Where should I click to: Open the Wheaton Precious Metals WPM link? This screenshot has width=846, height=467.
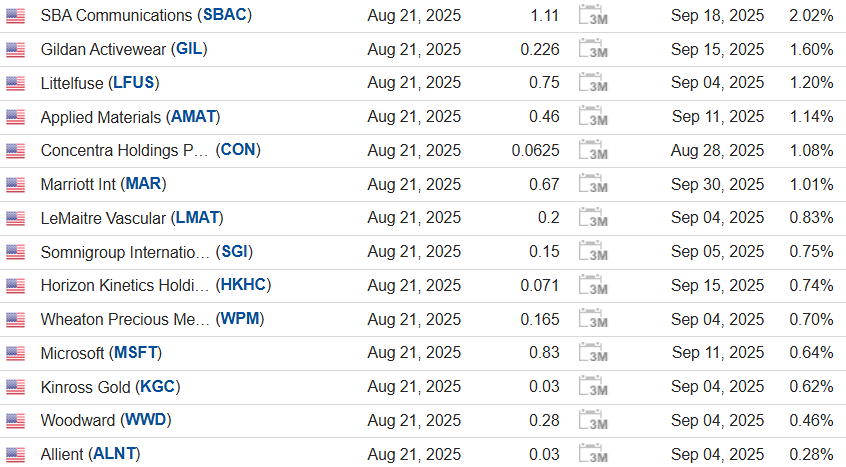(240, 320)
